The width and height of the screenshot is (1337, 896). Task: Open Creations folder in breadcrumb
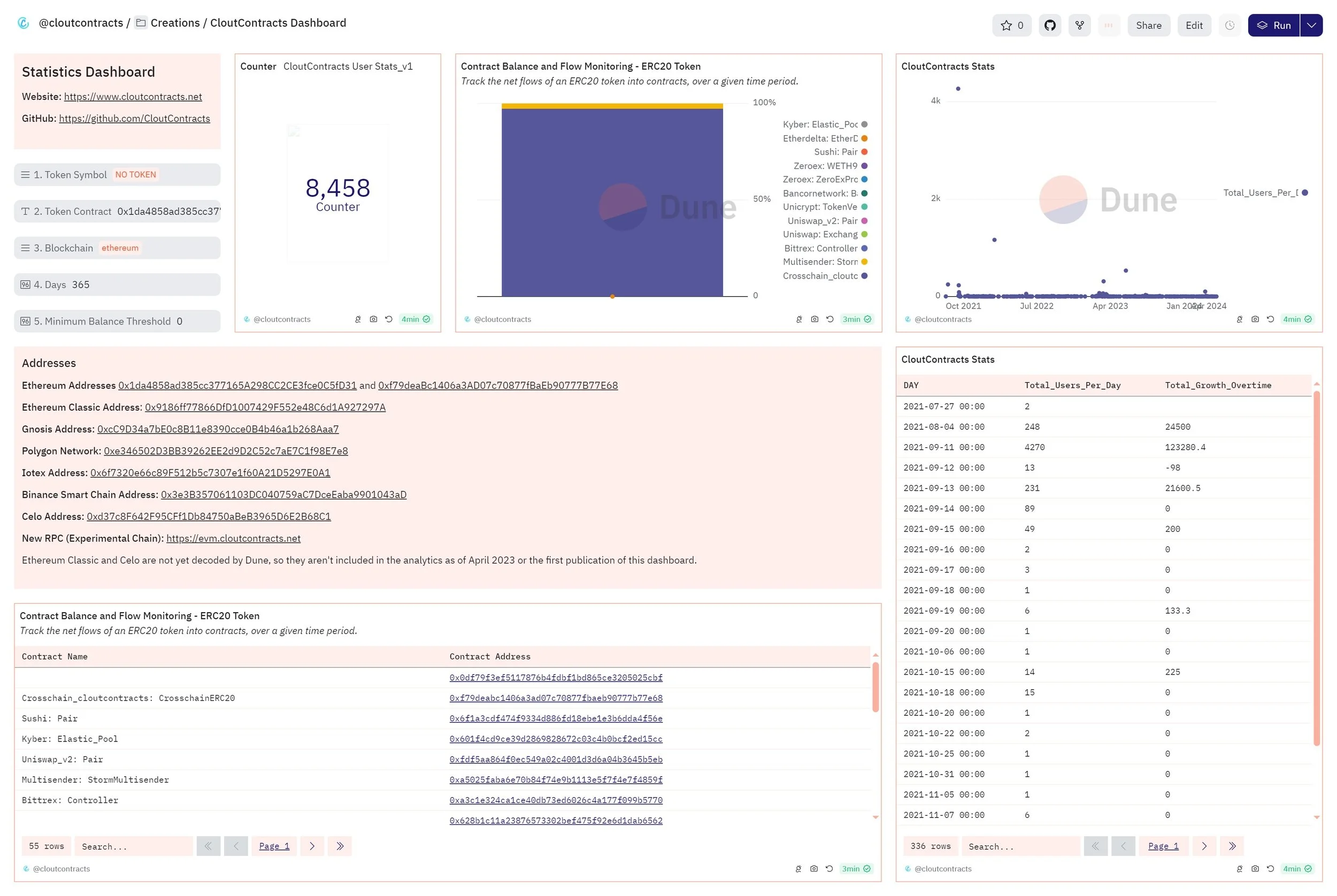174,23
